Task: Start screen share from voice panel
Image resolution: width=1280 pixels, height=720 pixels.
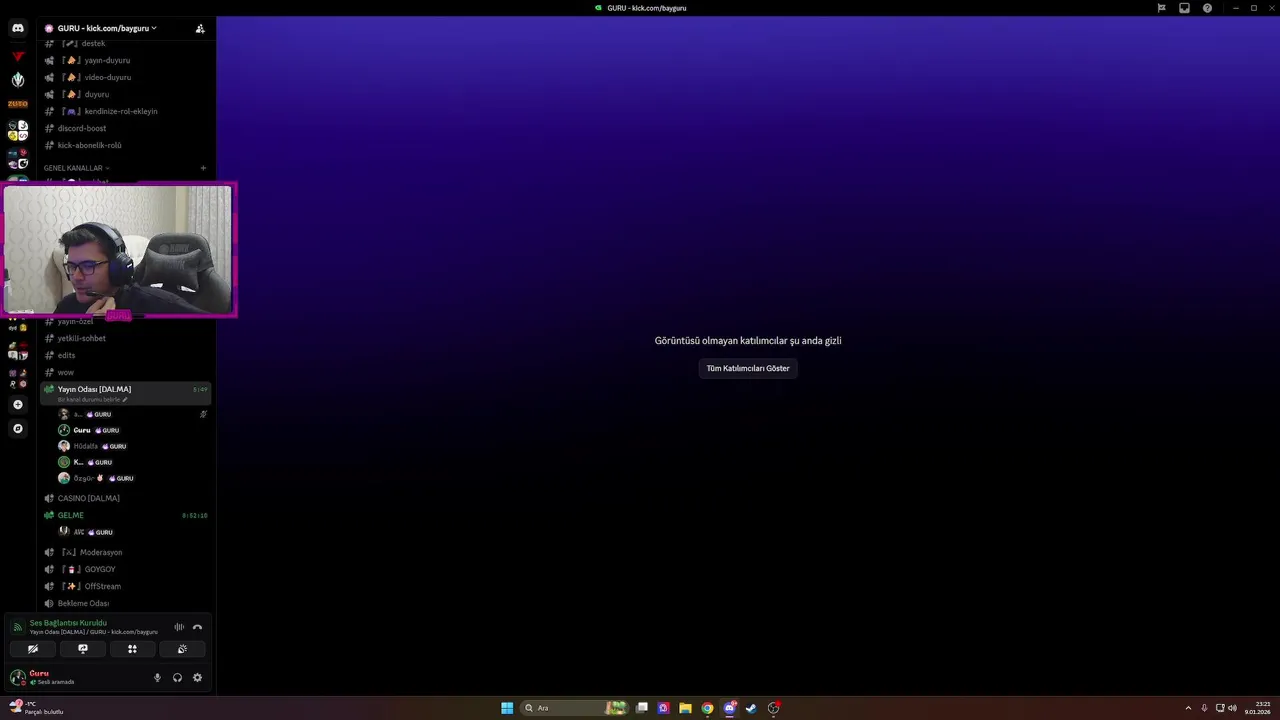Action: click(83, 649)
